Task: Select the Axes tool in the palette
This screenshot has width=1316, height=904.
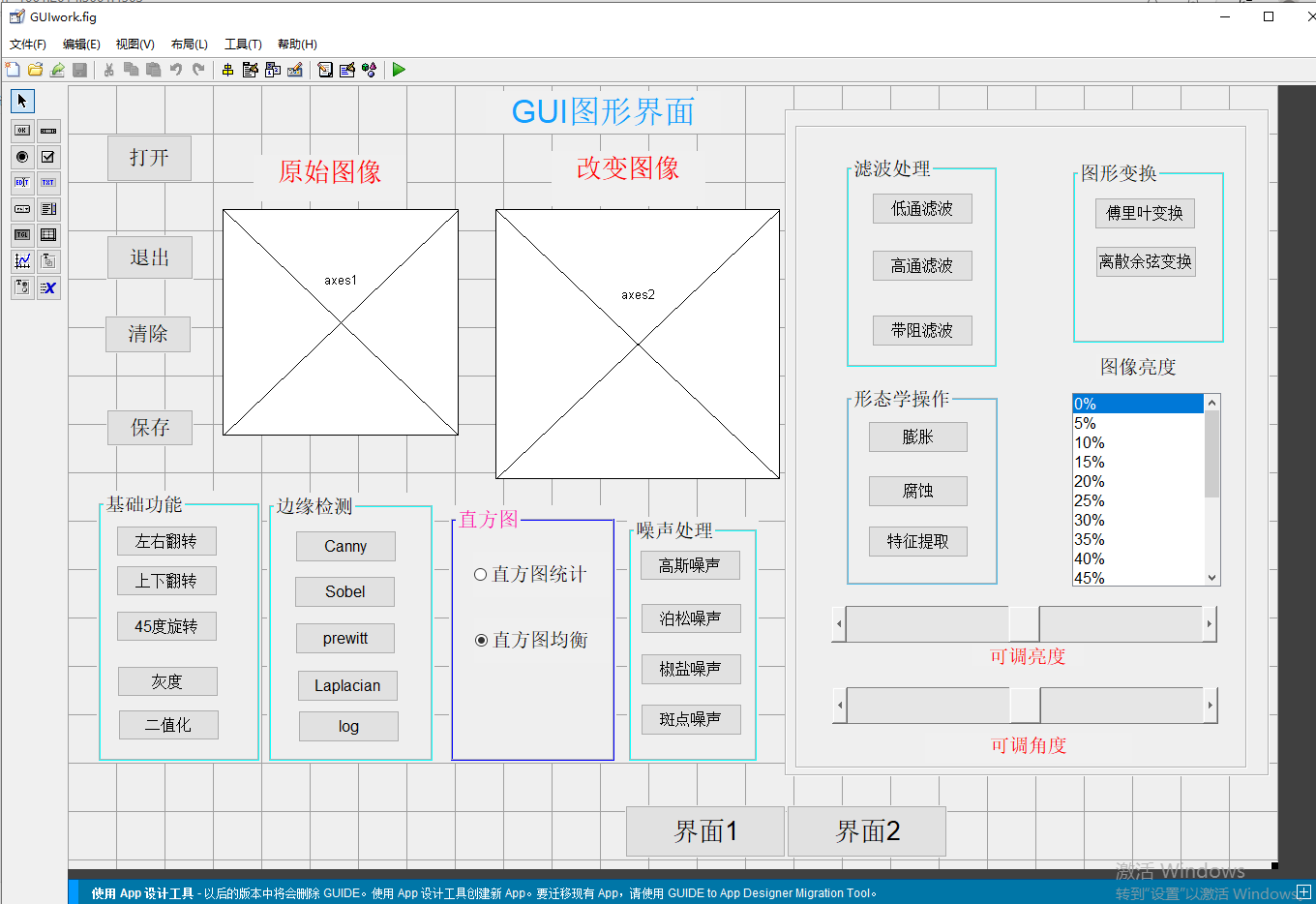Action: click(x=21, y=260)
